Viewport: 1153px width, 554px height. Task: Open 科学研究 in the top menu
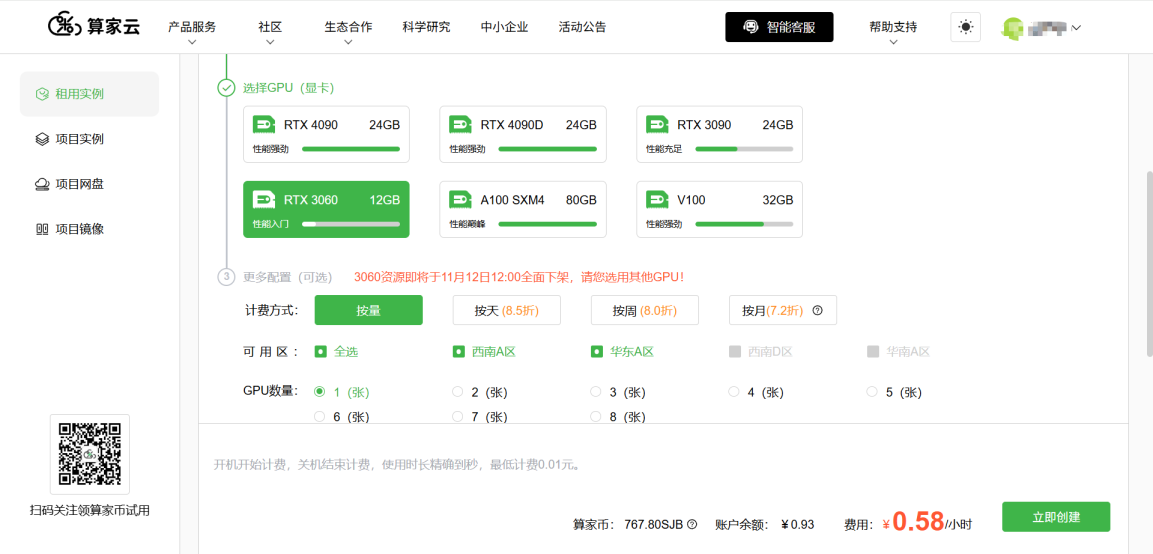426,27
